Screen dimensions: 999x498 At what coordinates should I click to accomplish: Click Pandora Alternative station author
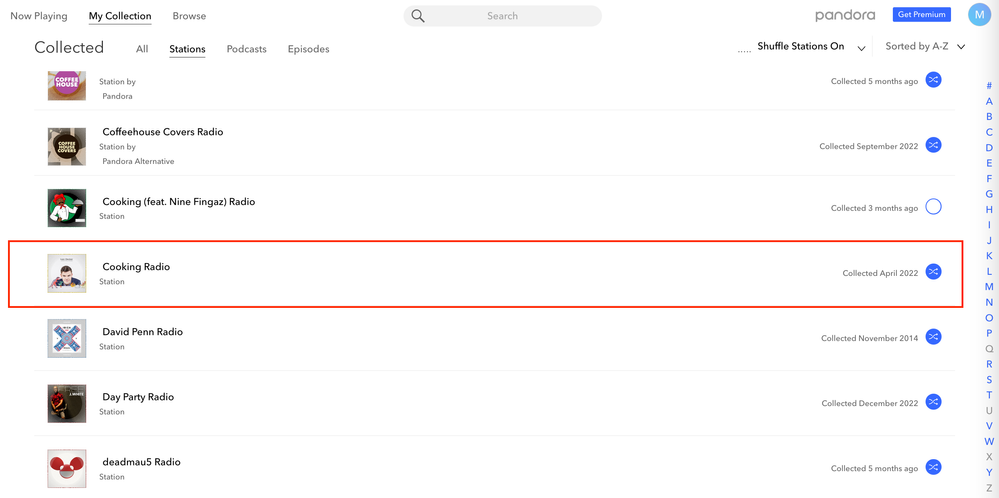(138, 161)
